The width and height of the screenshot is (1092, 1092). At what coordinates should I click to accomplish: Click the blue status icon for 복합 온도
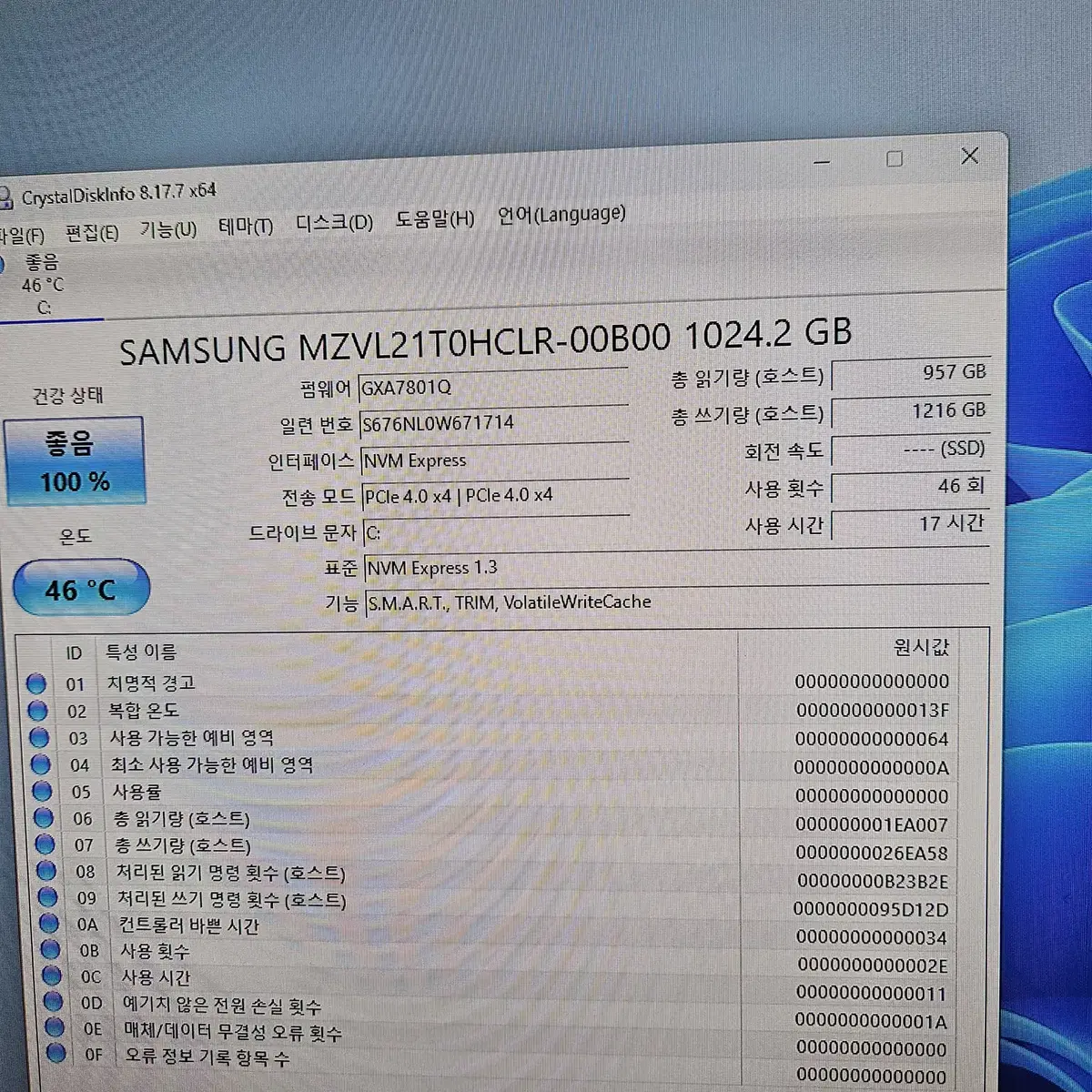38,711
